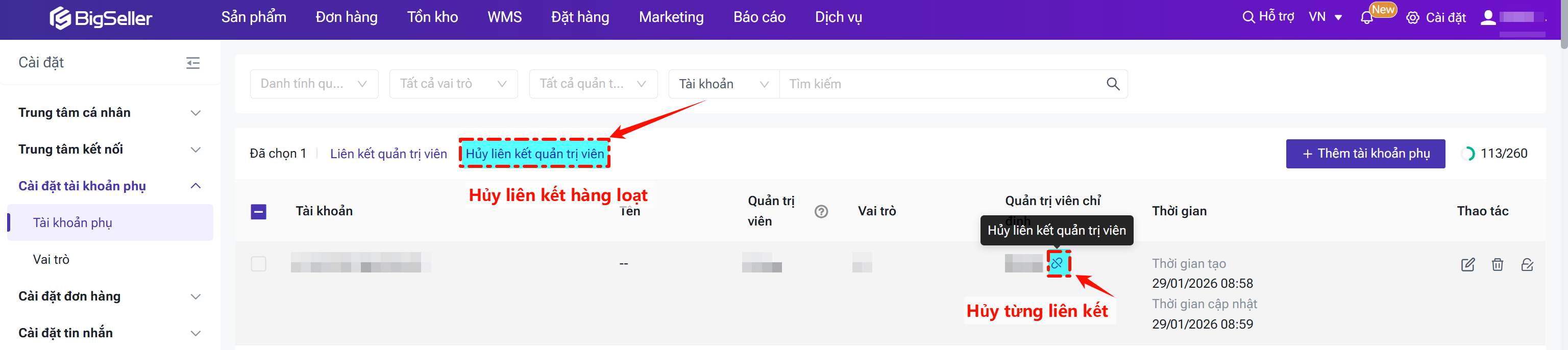Click the search magnifier icon
This screenshot has height=350, width=1568.
[x=1113, y=84]
